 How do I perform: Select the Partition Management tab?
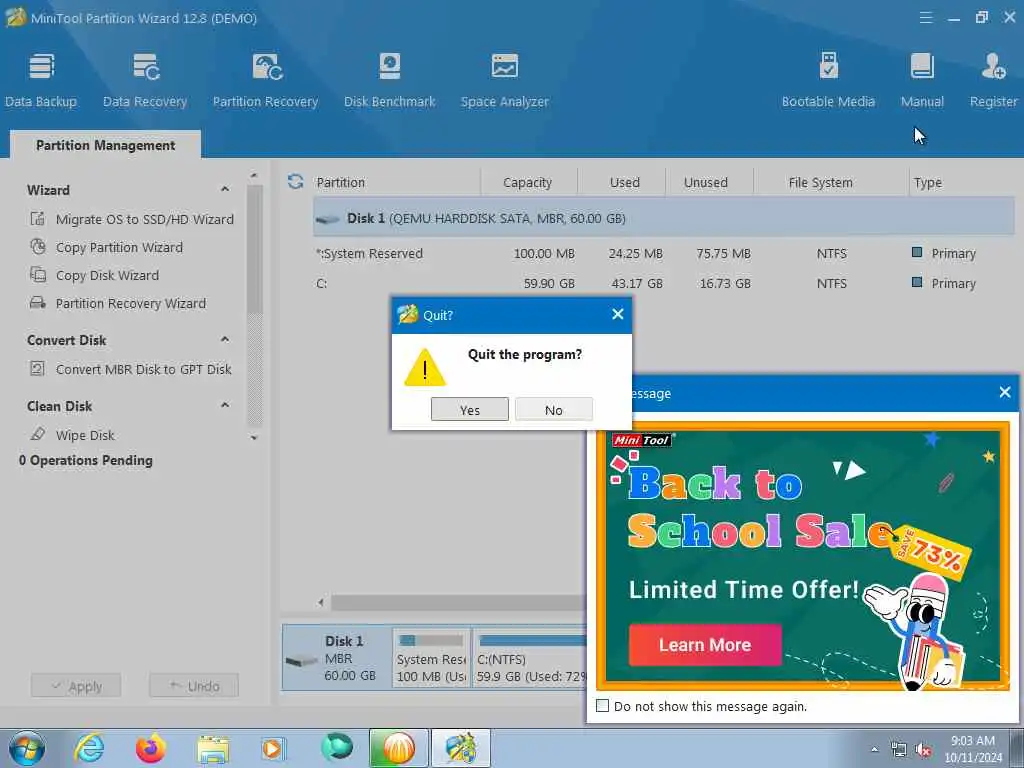106,145
